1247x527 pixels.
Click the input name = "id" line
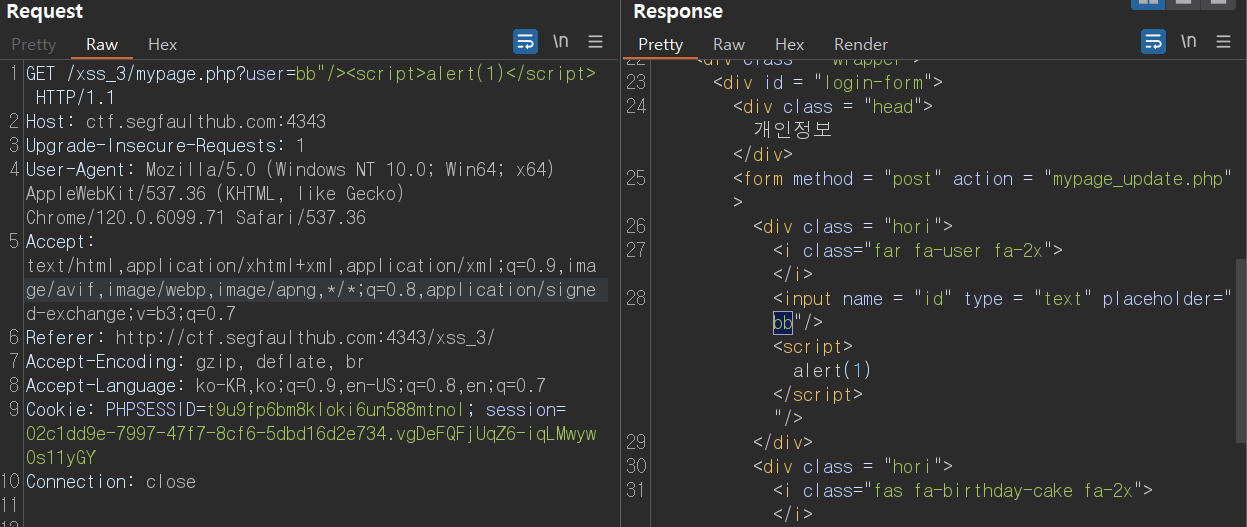point(1001,298)
